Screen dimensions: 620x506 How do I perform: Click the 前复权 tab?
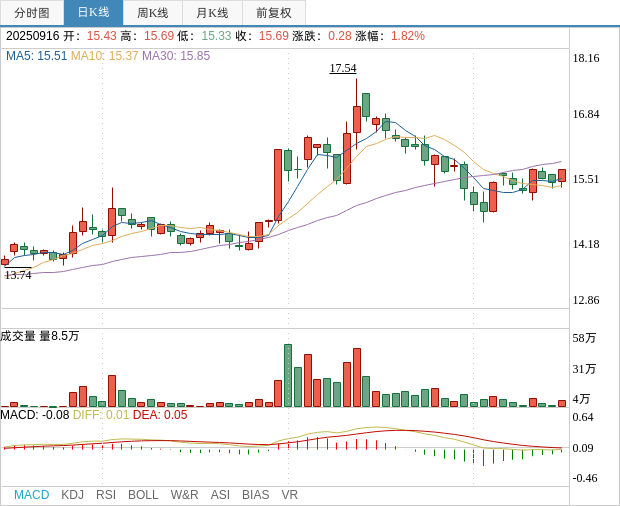click(x=274, y=13)
